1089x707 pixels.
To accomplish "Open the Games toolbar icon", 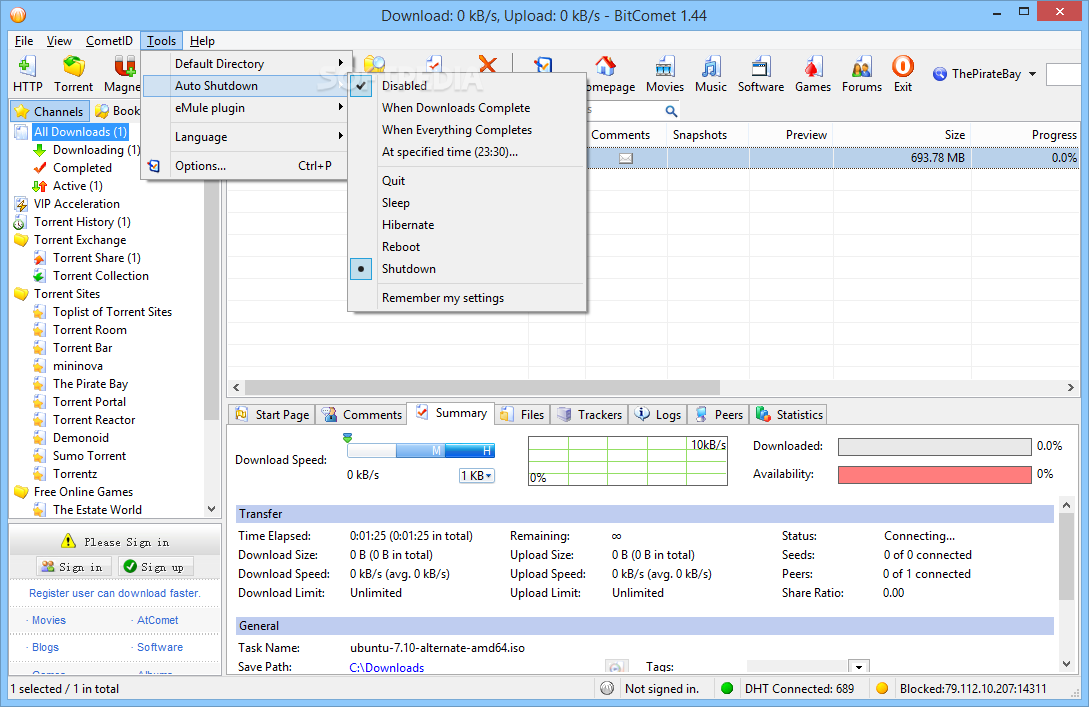I will click(813, 74).
